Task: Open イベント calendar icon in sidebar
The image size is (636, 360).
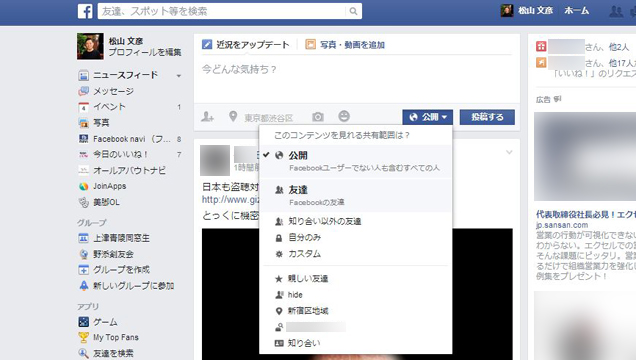Action: tap(84, 107)
